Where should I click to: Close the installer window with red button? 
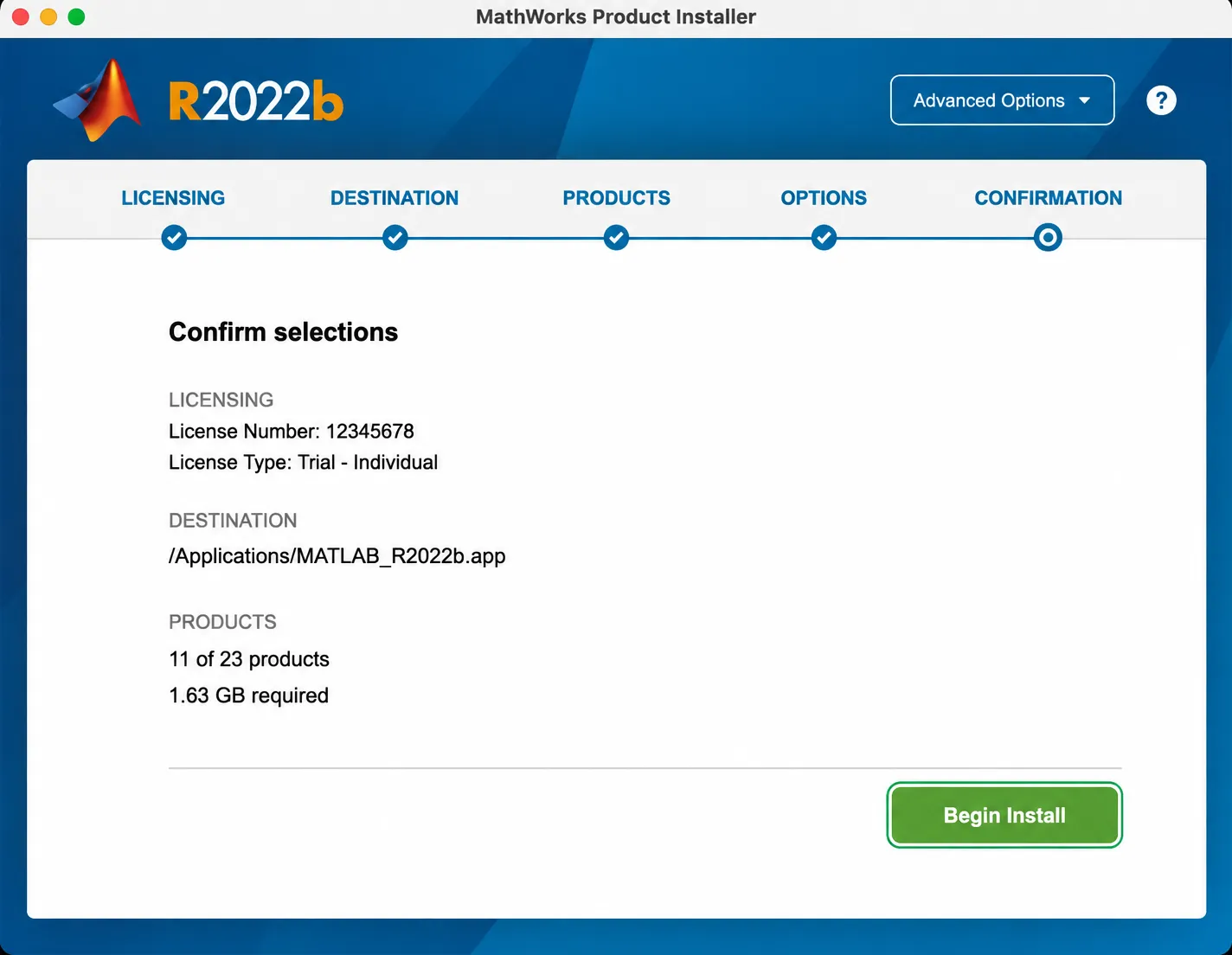point(21,16)
